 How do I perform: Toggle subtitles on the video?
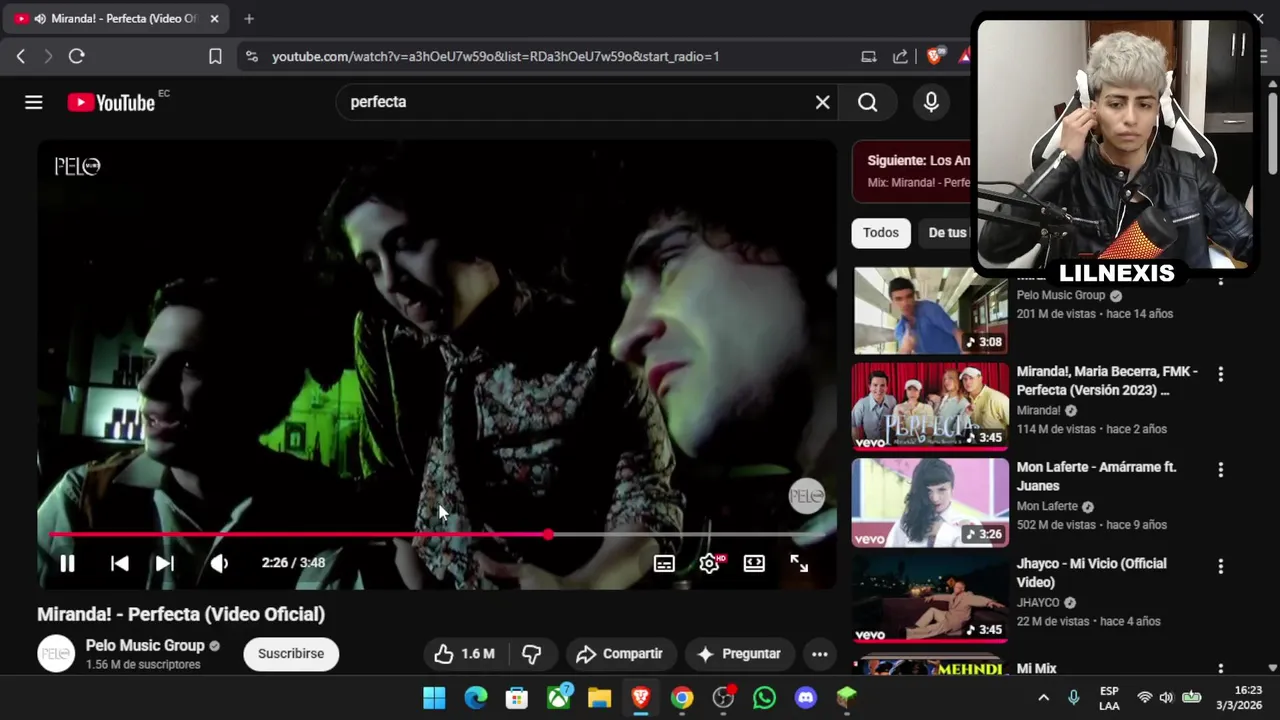point(664,563)
